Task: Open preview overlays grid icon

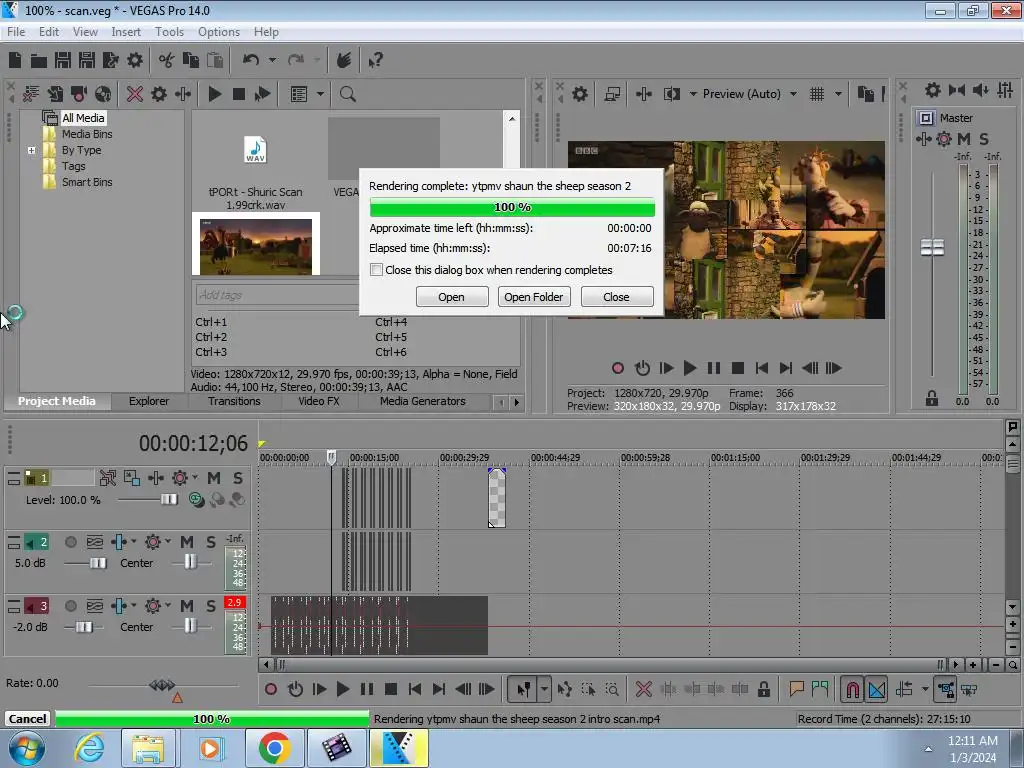Action: 817,94
